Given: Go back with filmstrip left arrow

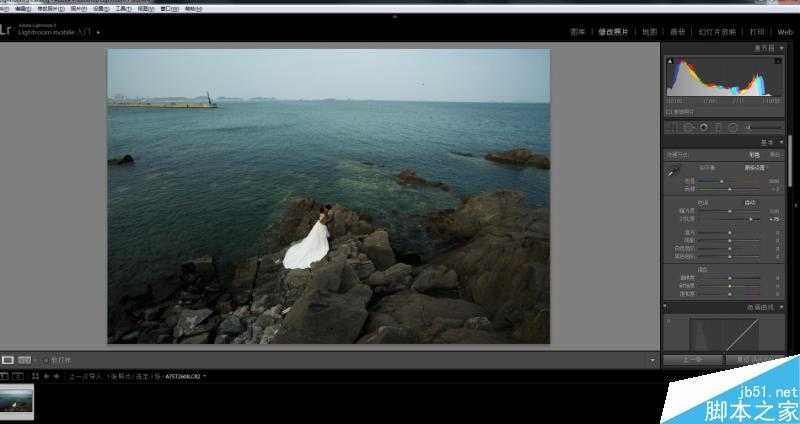Looking at the screenshot, I should (x=45, y=376).
